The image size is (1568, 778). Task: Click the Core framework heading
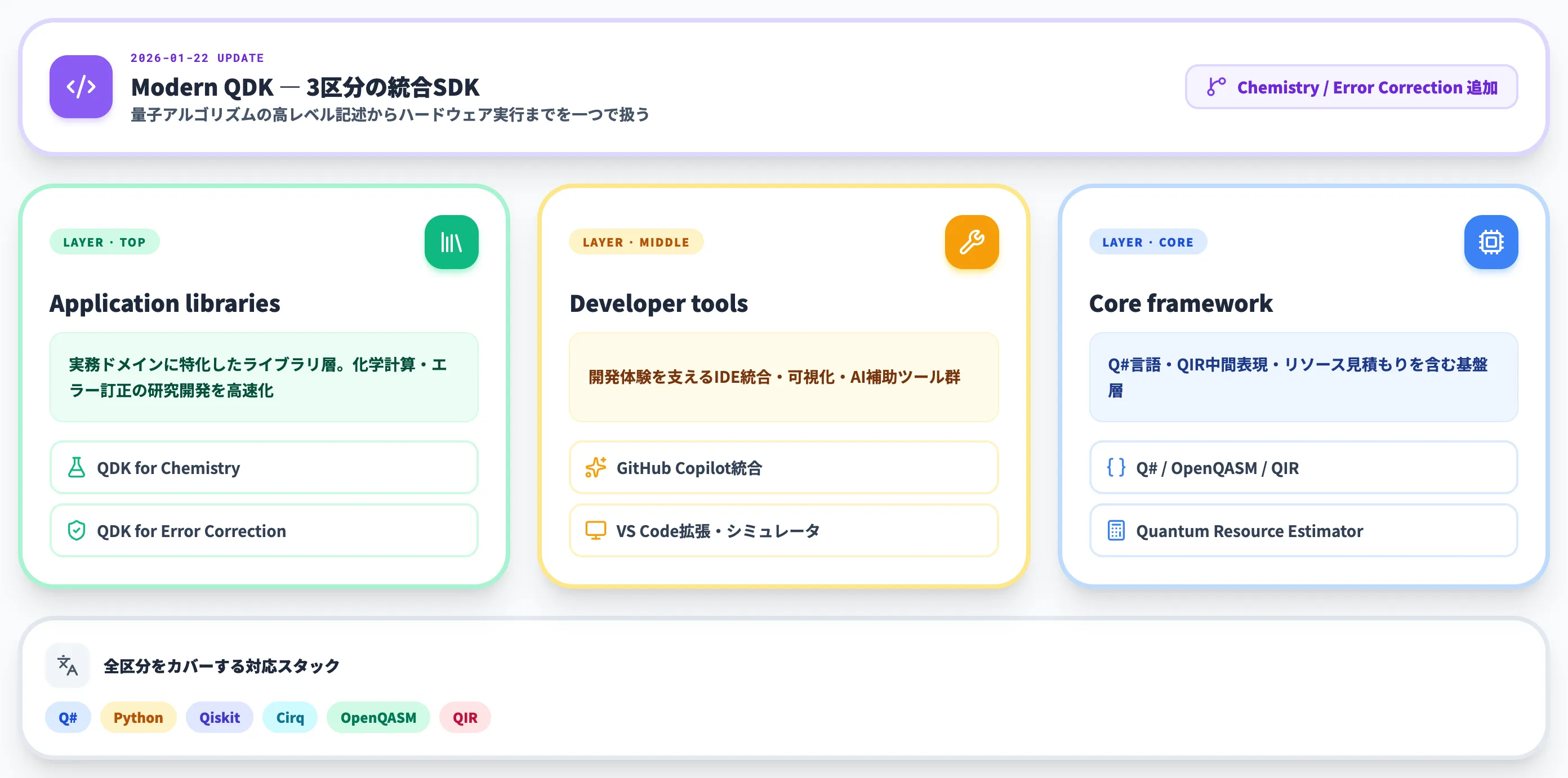[1181, 303]
